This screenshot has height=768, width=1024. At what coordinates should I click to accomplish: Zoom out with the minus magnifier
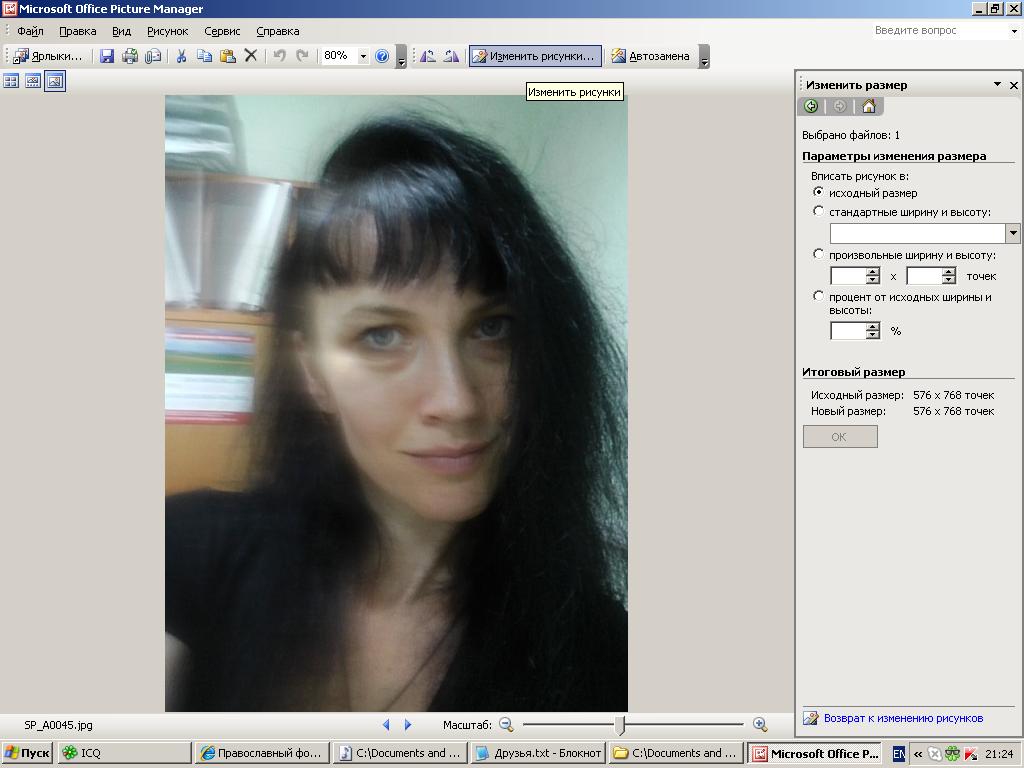tap(506, 724)
